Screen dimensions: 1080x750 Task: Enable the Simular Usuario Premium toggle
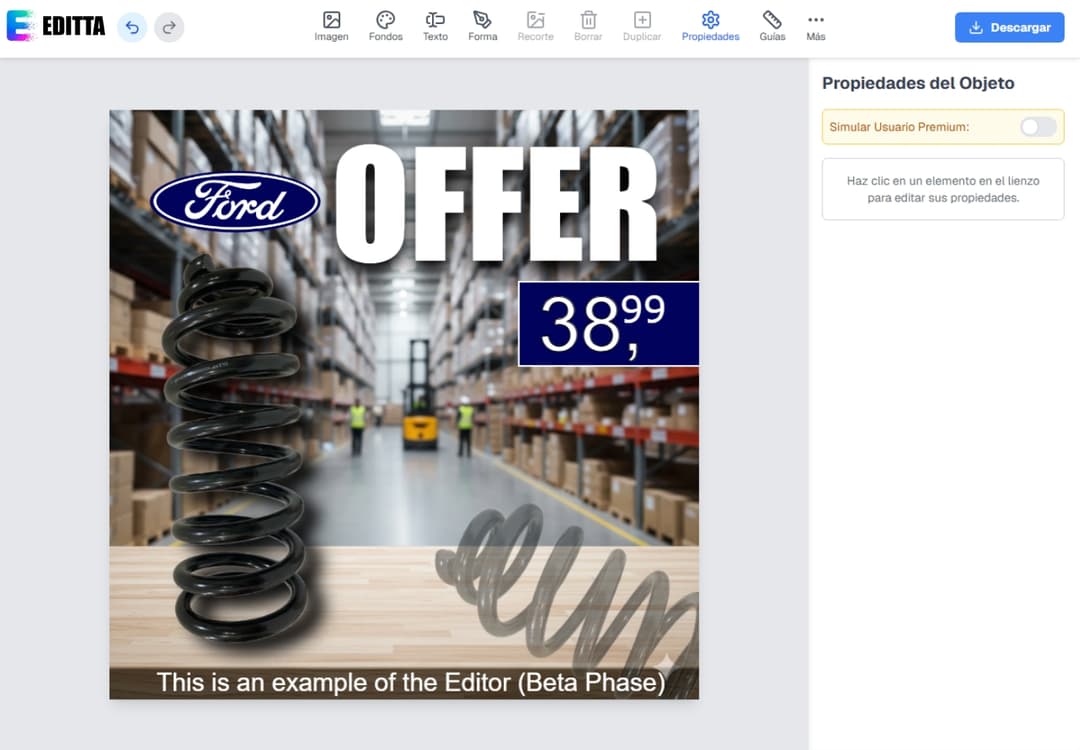pos(1037,127)
